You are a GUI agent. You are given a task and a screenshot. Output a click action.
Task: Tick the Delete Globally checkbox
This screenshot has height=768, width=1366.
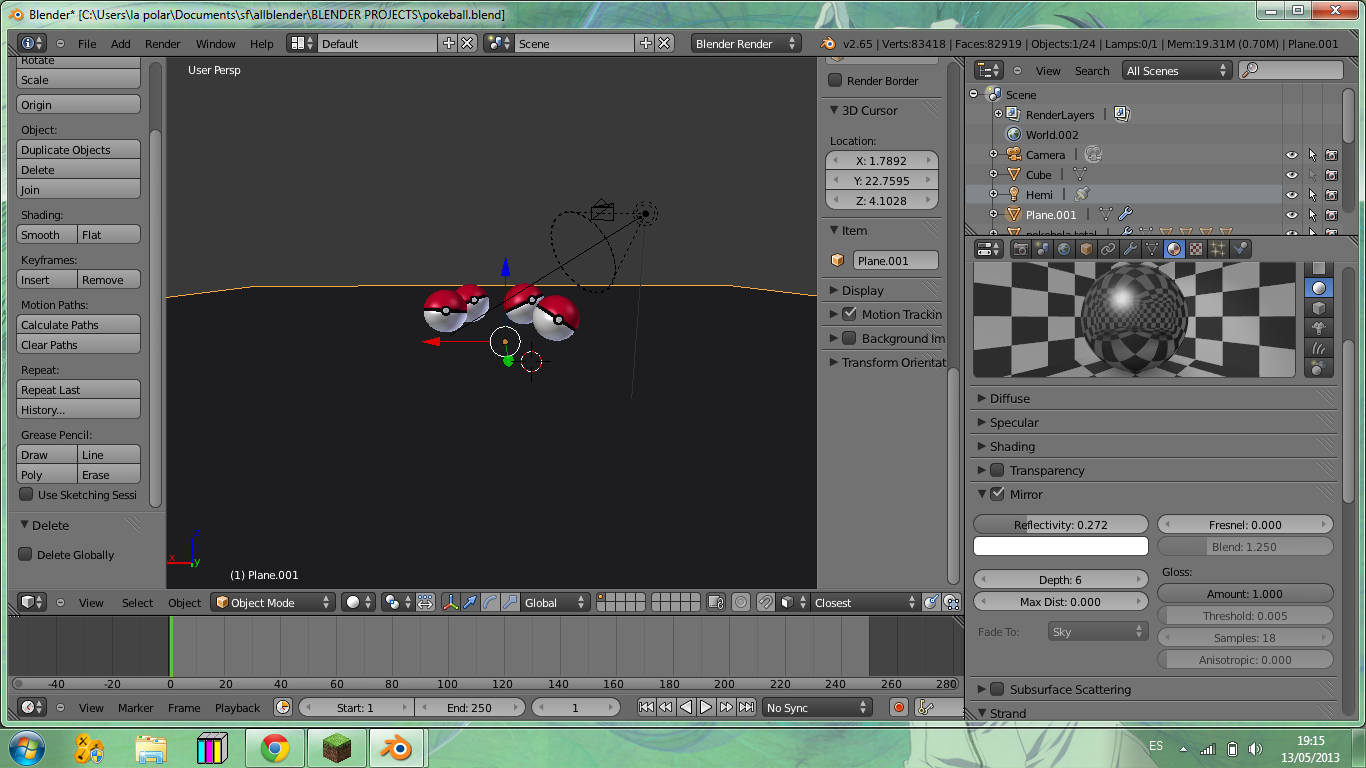[26, 554]
